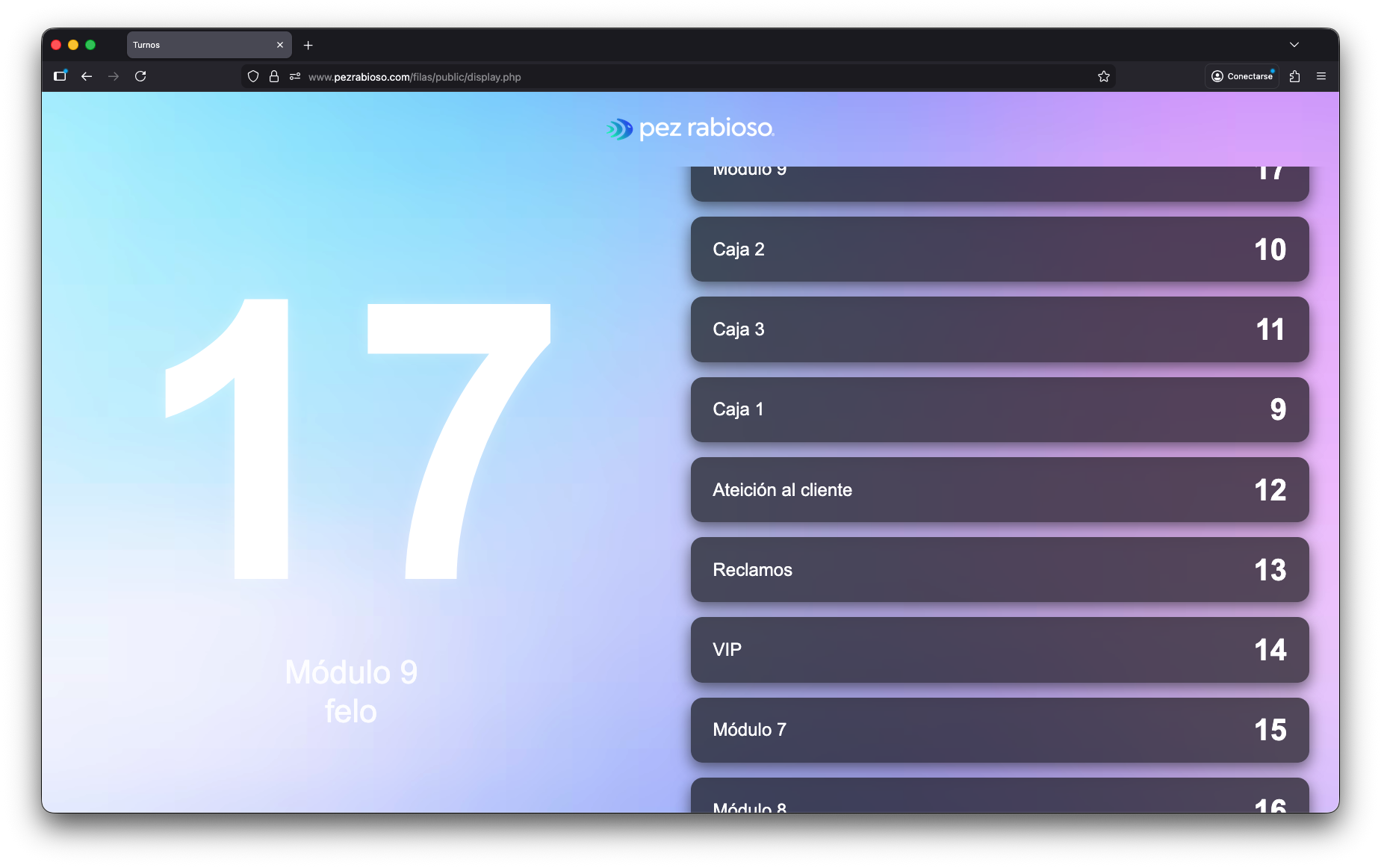This screenshot has width=1381, height=868.
Task: Open a new tab with plus button
Action: 308,46
